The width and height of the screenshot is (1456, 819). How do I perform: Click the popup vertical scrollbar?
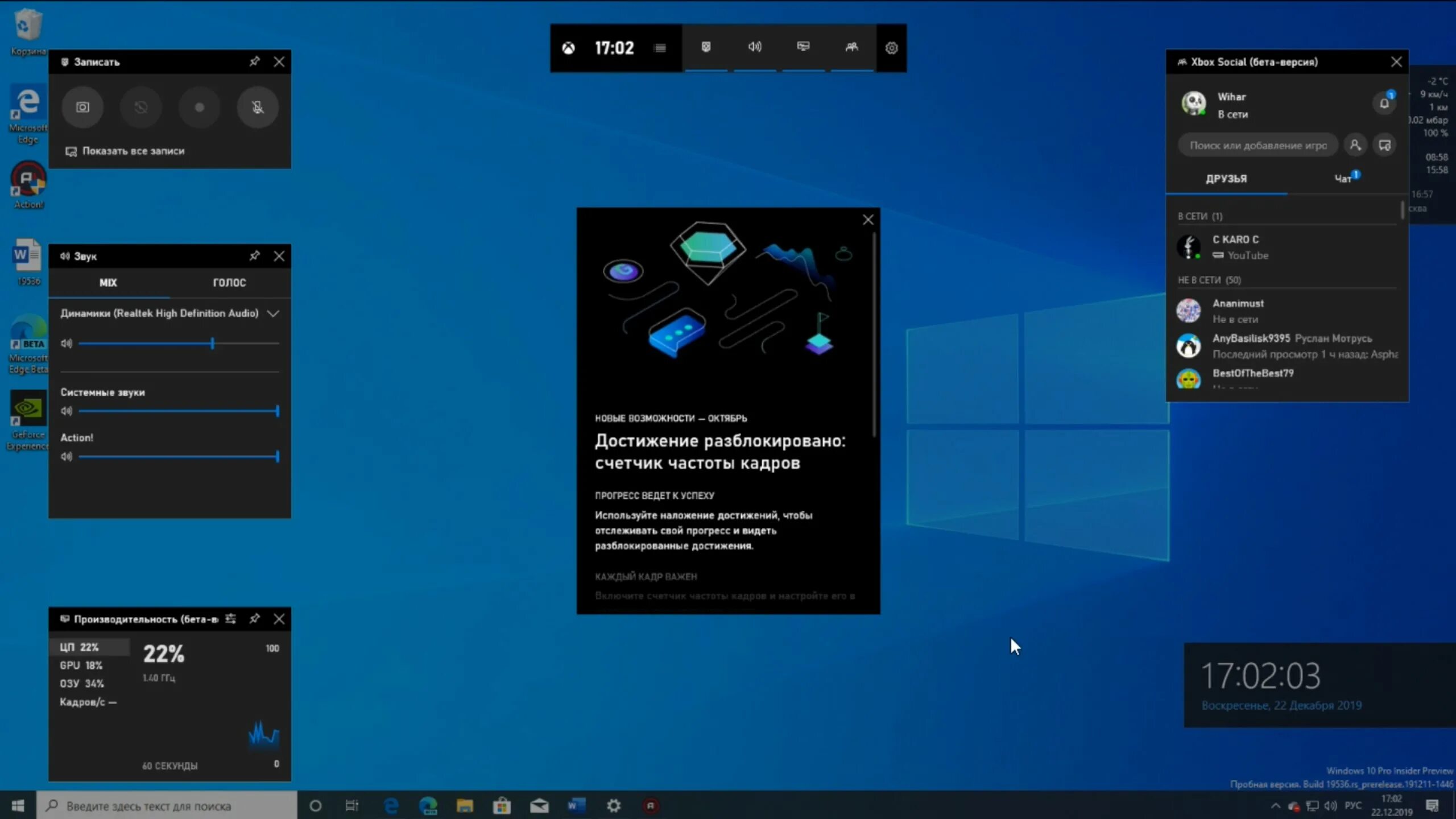click(874, 336)
